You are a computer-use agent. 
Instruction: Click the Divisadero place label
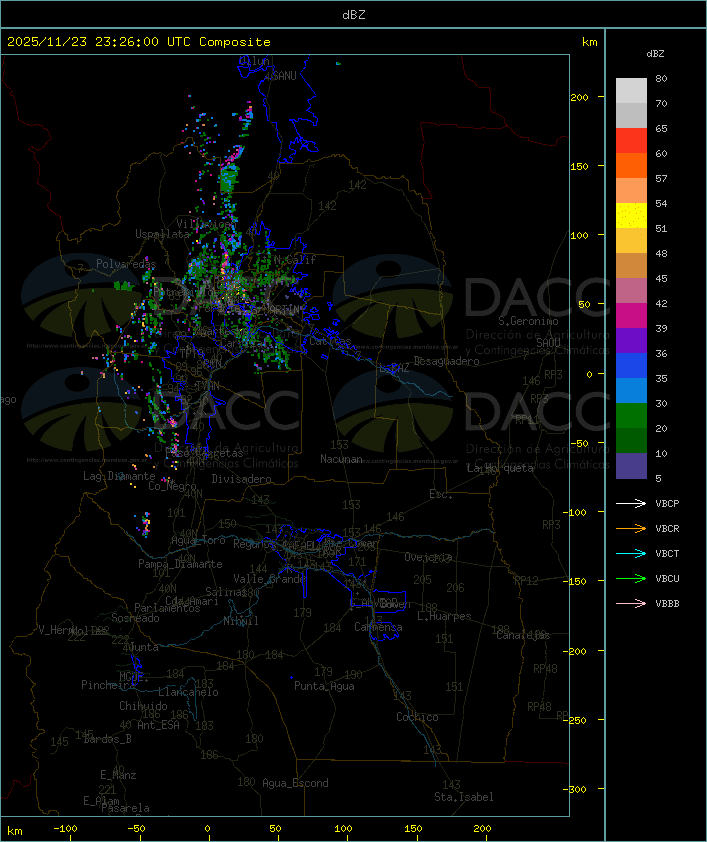point(242,479)
